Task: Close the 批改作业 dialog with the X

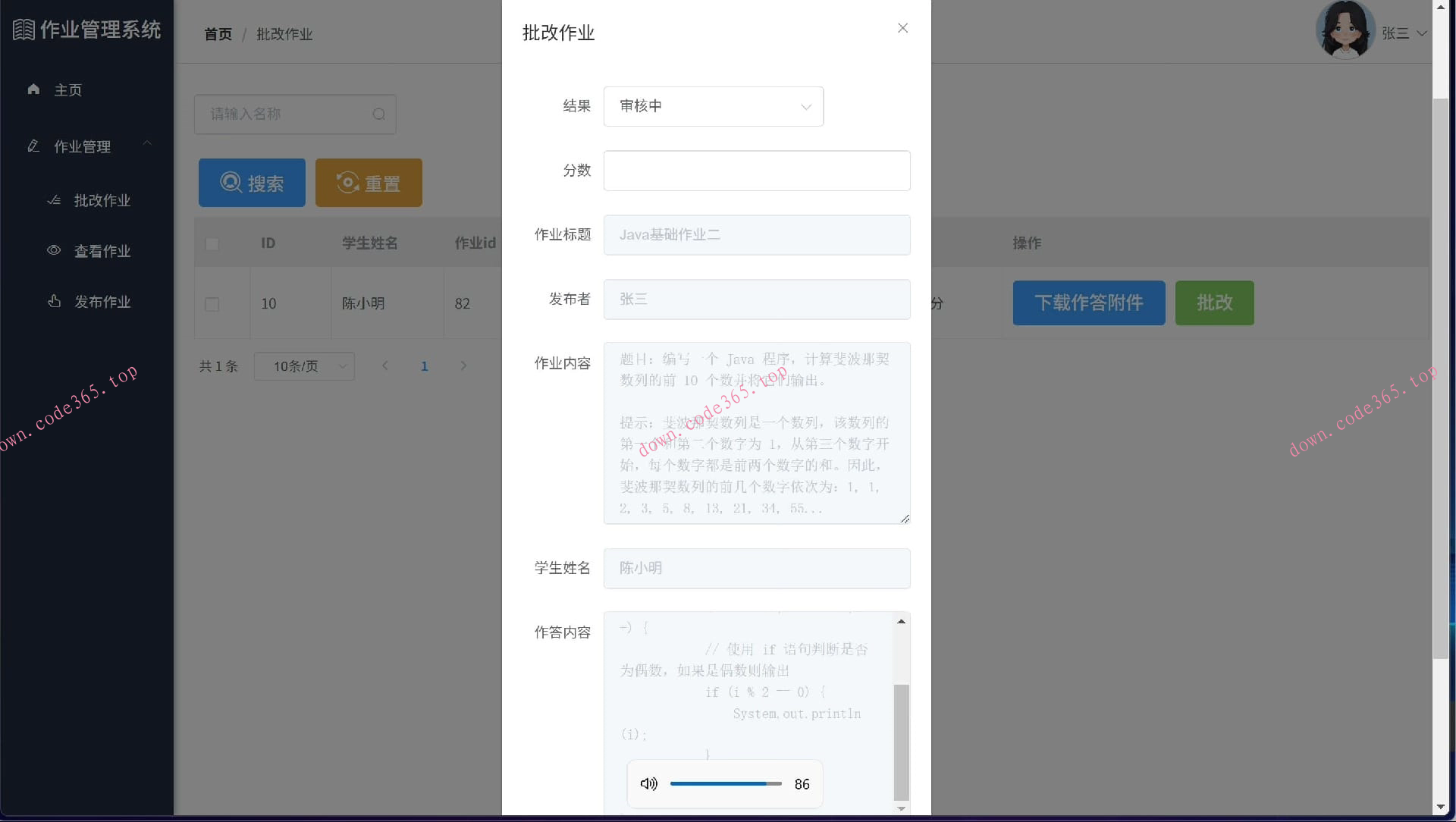Action: tap(902, 28)
